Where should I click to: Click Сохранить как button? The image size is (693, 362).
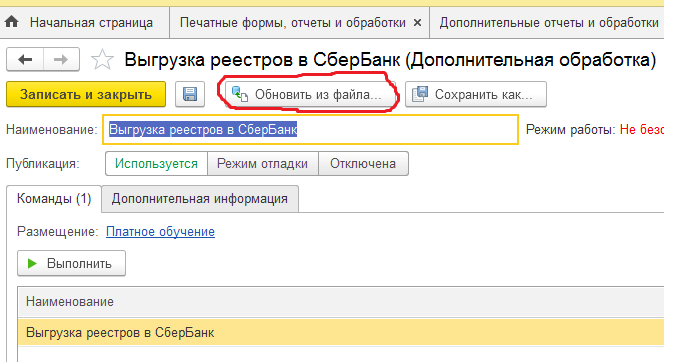tap(476, 94)
